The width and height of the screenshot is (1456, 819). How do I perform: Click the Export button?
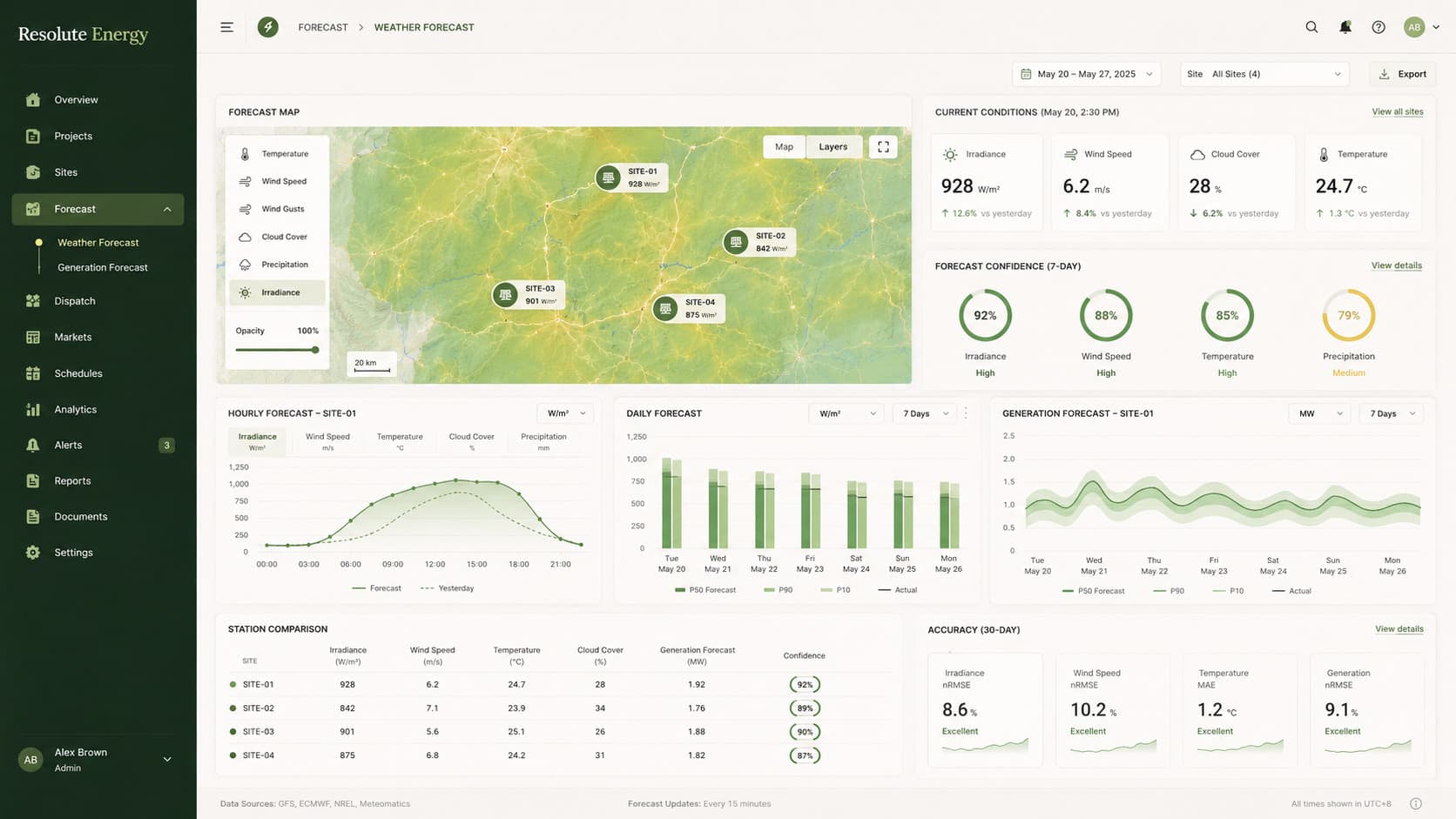1402,74
